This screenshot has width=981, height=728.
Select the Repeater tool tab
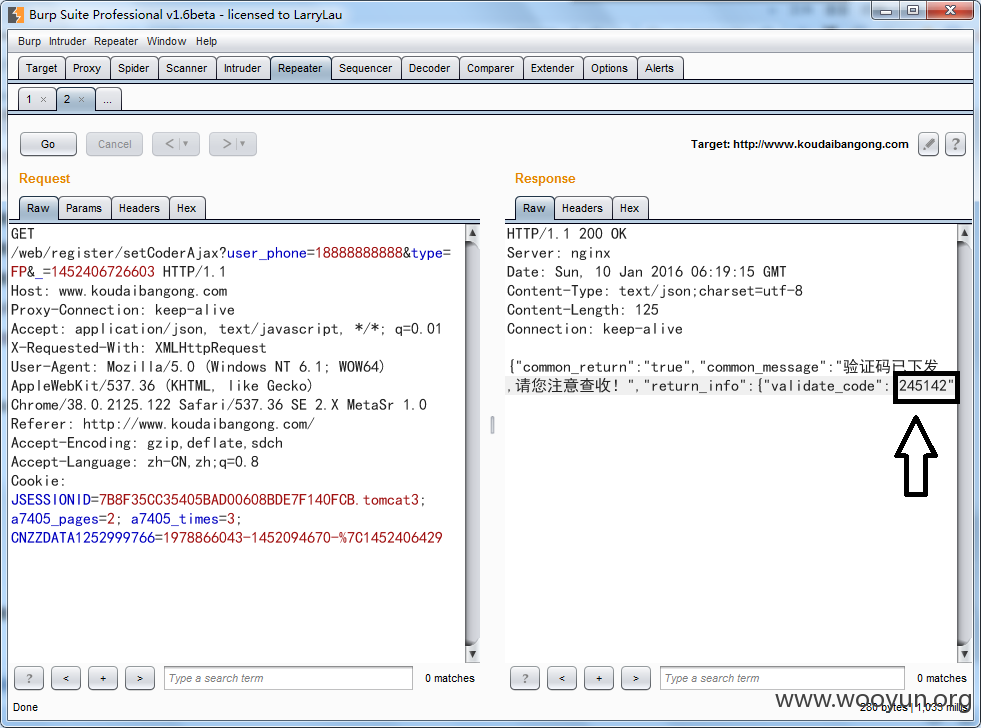coord(300,68)
